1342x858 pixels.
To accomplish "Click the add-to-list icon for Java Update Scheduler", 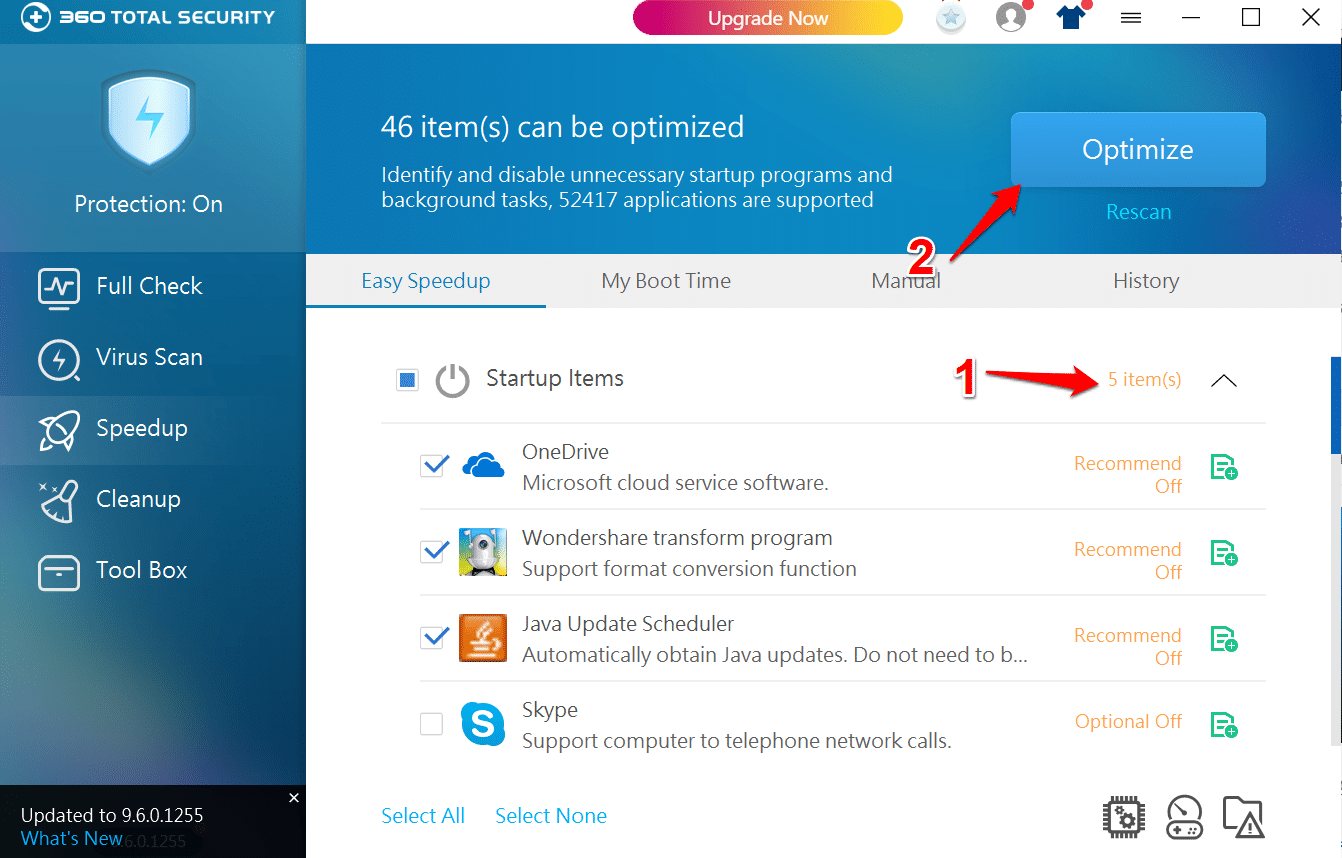I will click(x=1224, y=639).
